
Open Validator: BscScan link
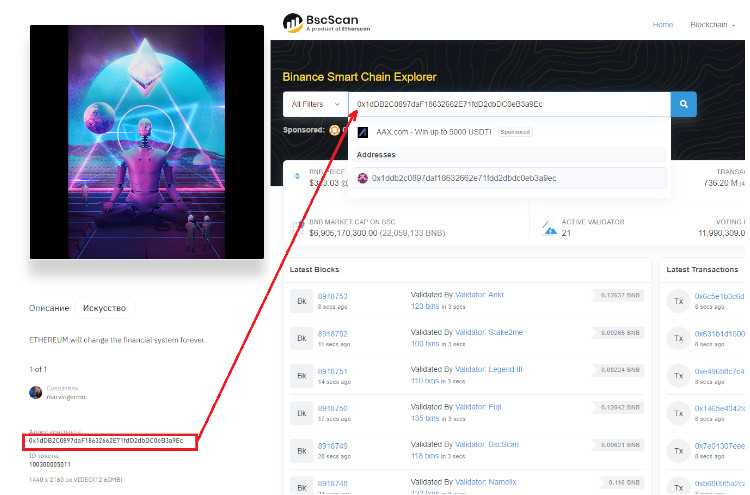click(x=487, y=444)
